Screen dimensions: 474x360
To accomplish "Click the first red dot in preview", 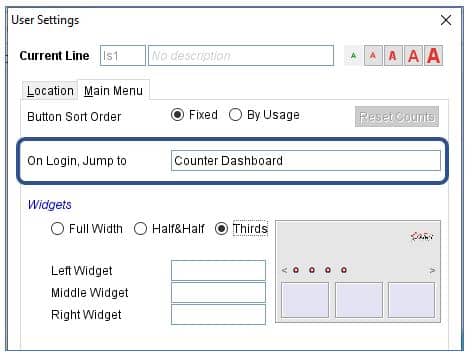I will (x=296, y=270).
